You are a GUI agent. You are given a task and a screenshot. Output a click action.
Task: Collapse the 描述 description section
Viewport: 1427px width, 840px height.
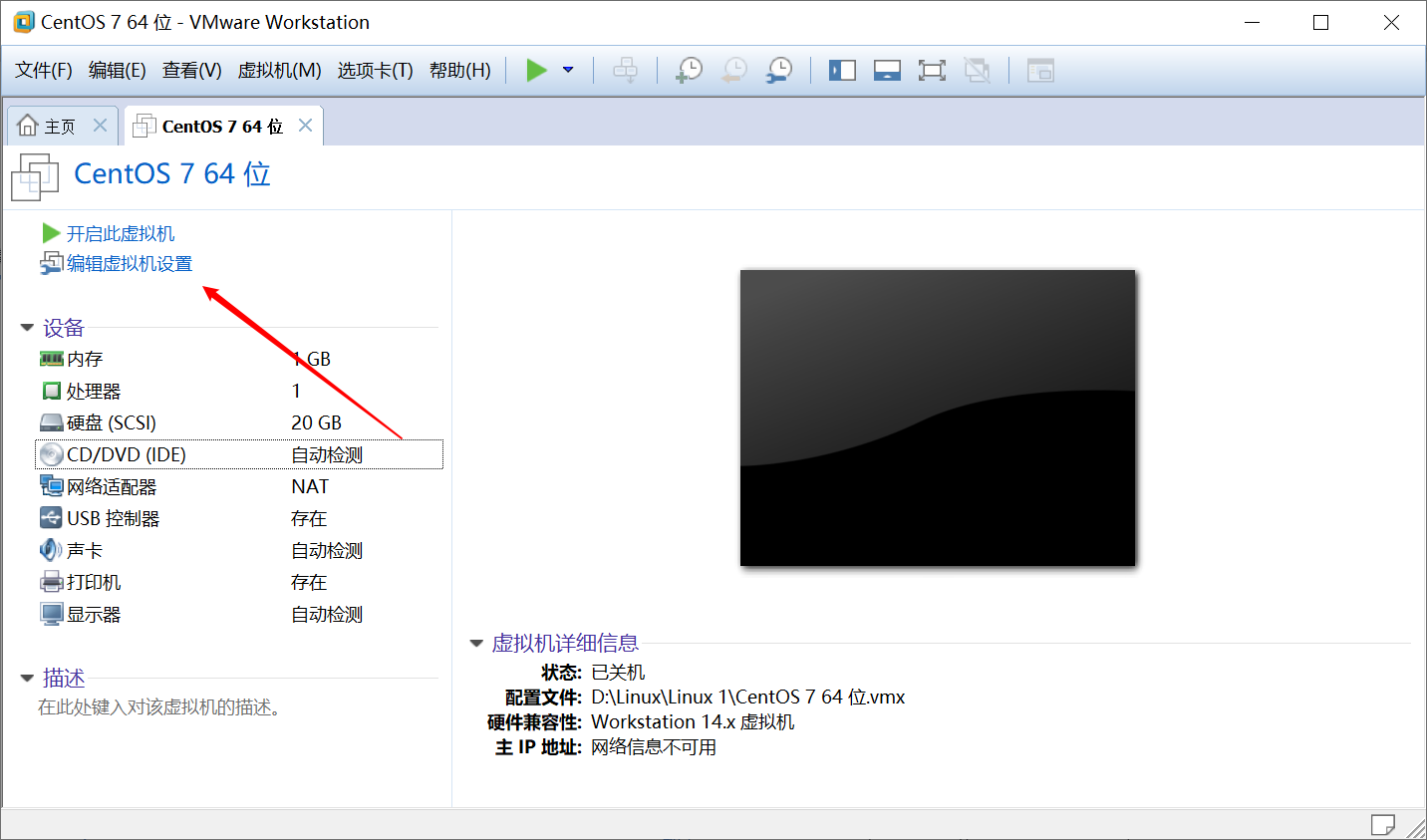[x=26, y=678]
